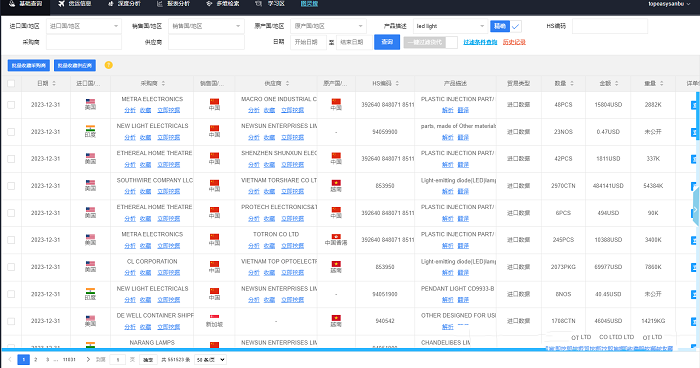Click the India flag in NEW LIGHT ELECTRICALS row
Image resolution: width=700 pixels, height=368 pixels.
click(90, 128)
